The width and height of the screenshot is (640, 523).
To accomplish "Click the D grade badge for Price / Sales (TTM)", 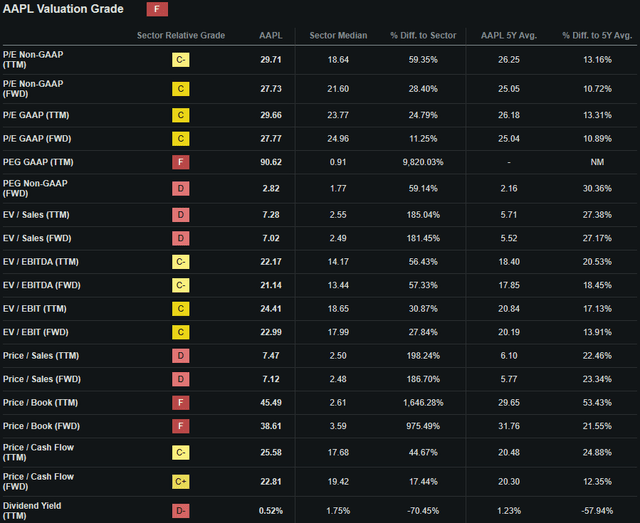I will point(180,356).
